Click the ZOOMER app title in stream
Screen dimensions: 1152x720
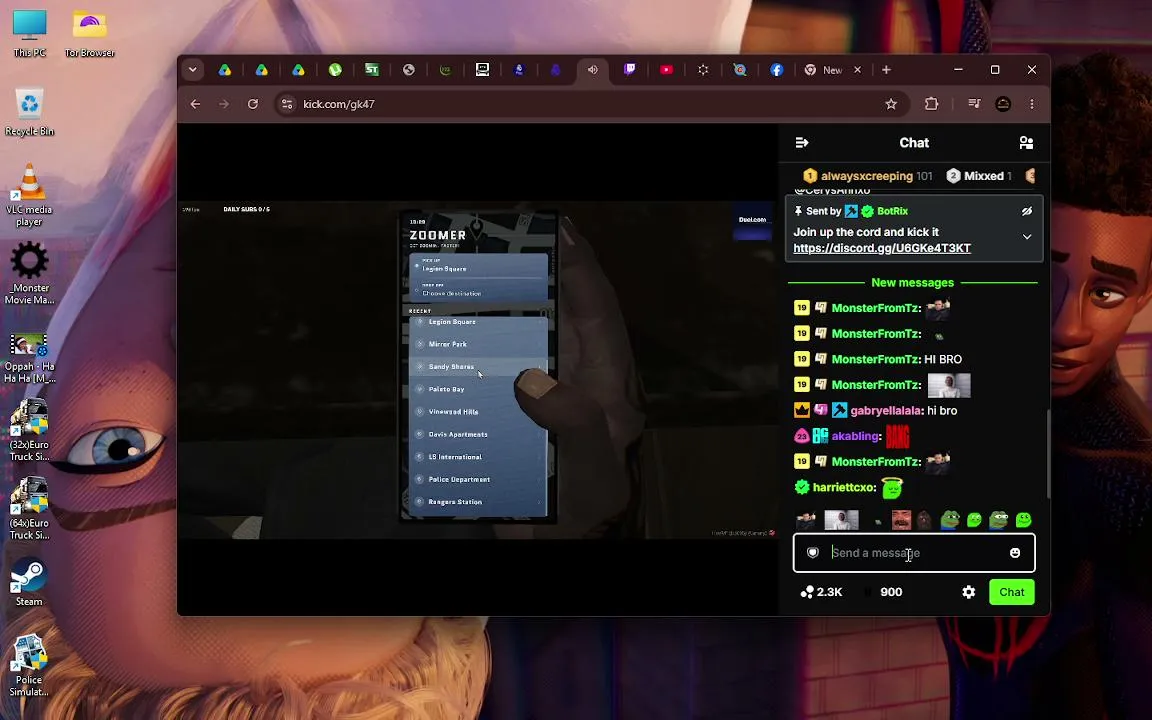[438, 235]
